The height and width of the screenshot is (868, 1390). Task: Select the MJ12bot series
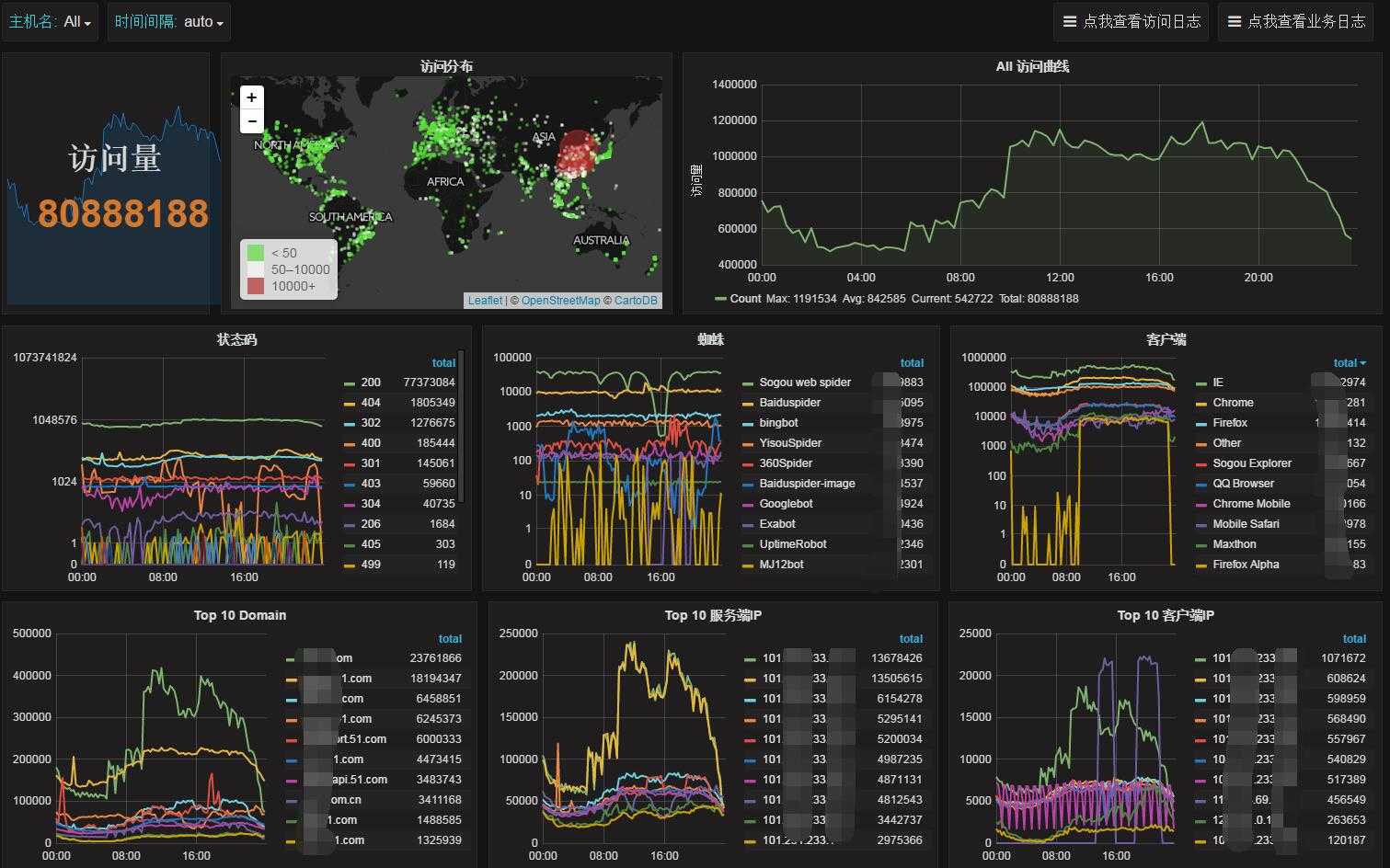[782, 565]
